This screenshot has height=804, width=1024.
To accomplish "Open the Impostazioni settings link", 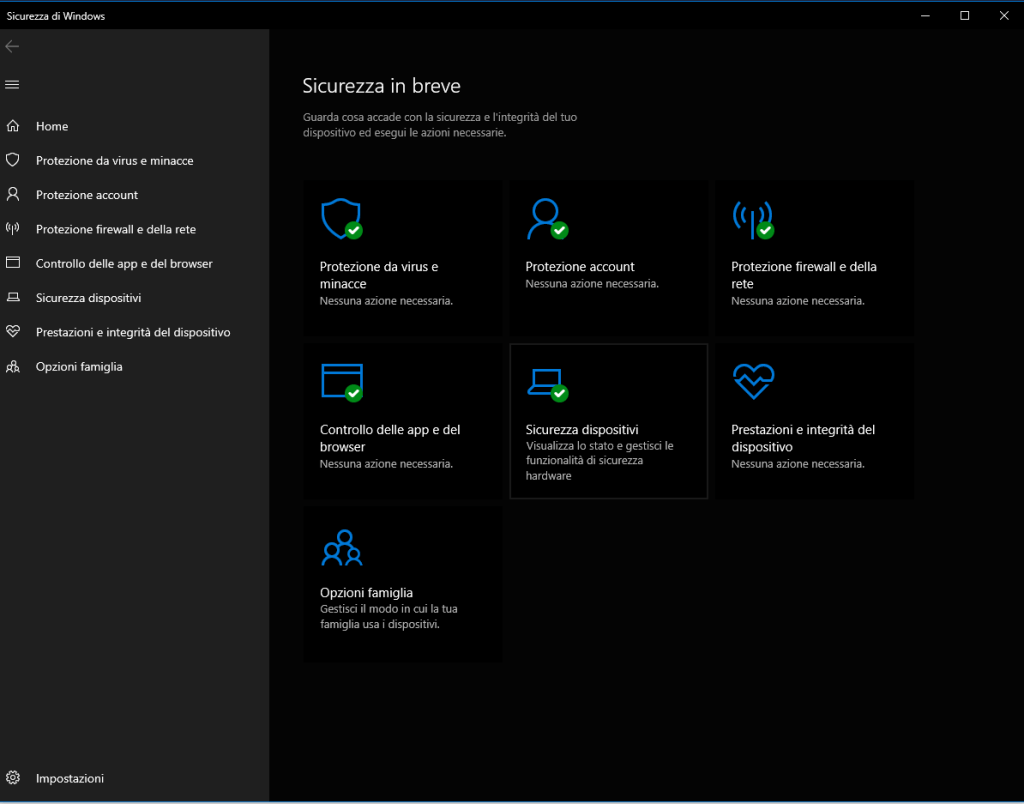I will click(70, 778).
